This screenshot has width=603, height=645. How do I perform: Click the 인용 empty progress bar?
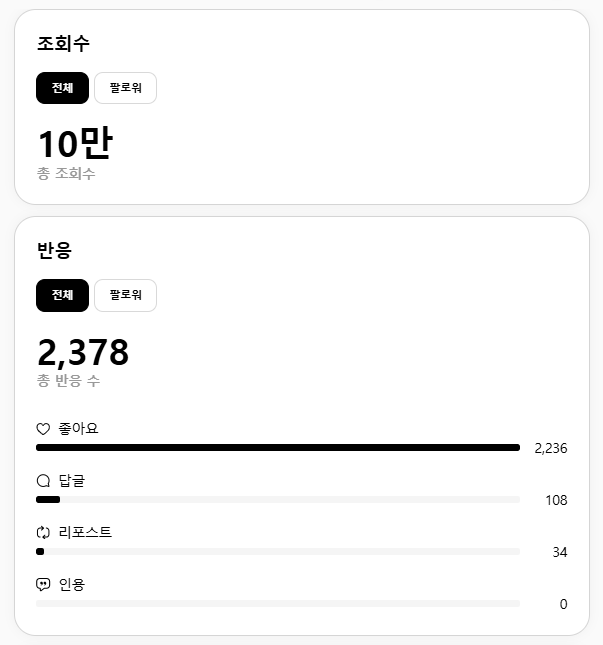coord(278,604)
